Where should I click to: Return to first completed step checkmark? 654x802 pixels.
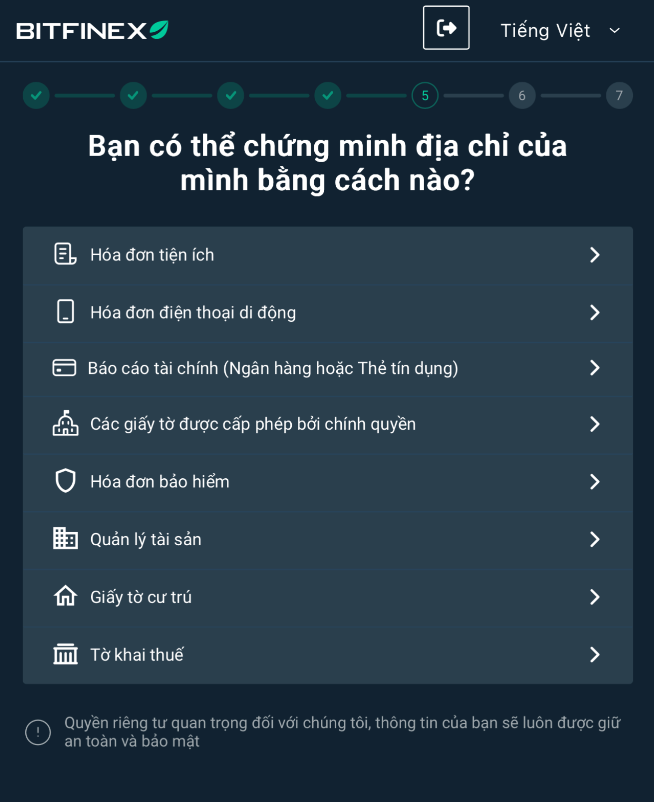(36, 96)
